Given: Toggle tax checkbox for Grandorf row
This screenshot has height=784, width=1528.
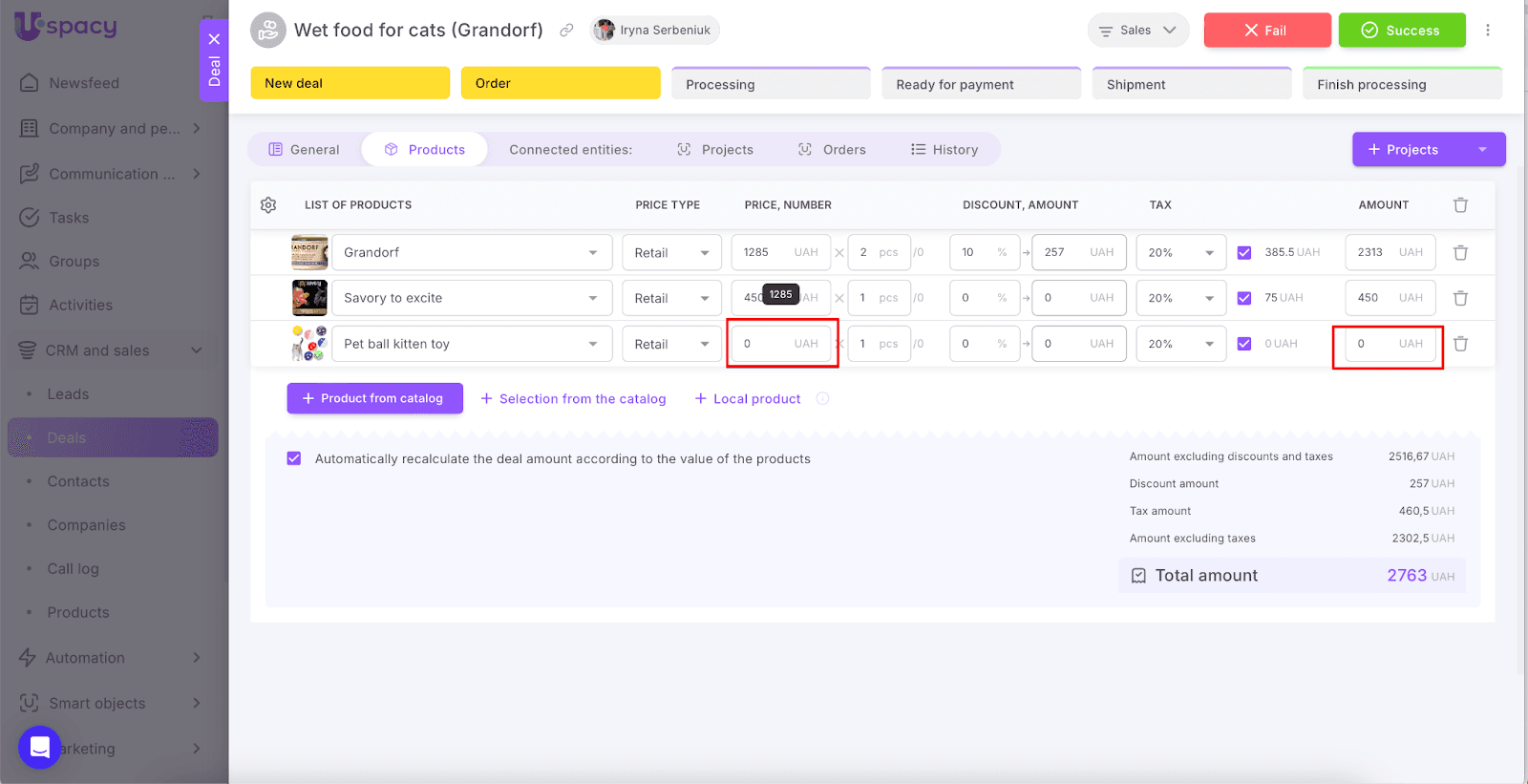Looking at the screenshot, I should 1243,253.
